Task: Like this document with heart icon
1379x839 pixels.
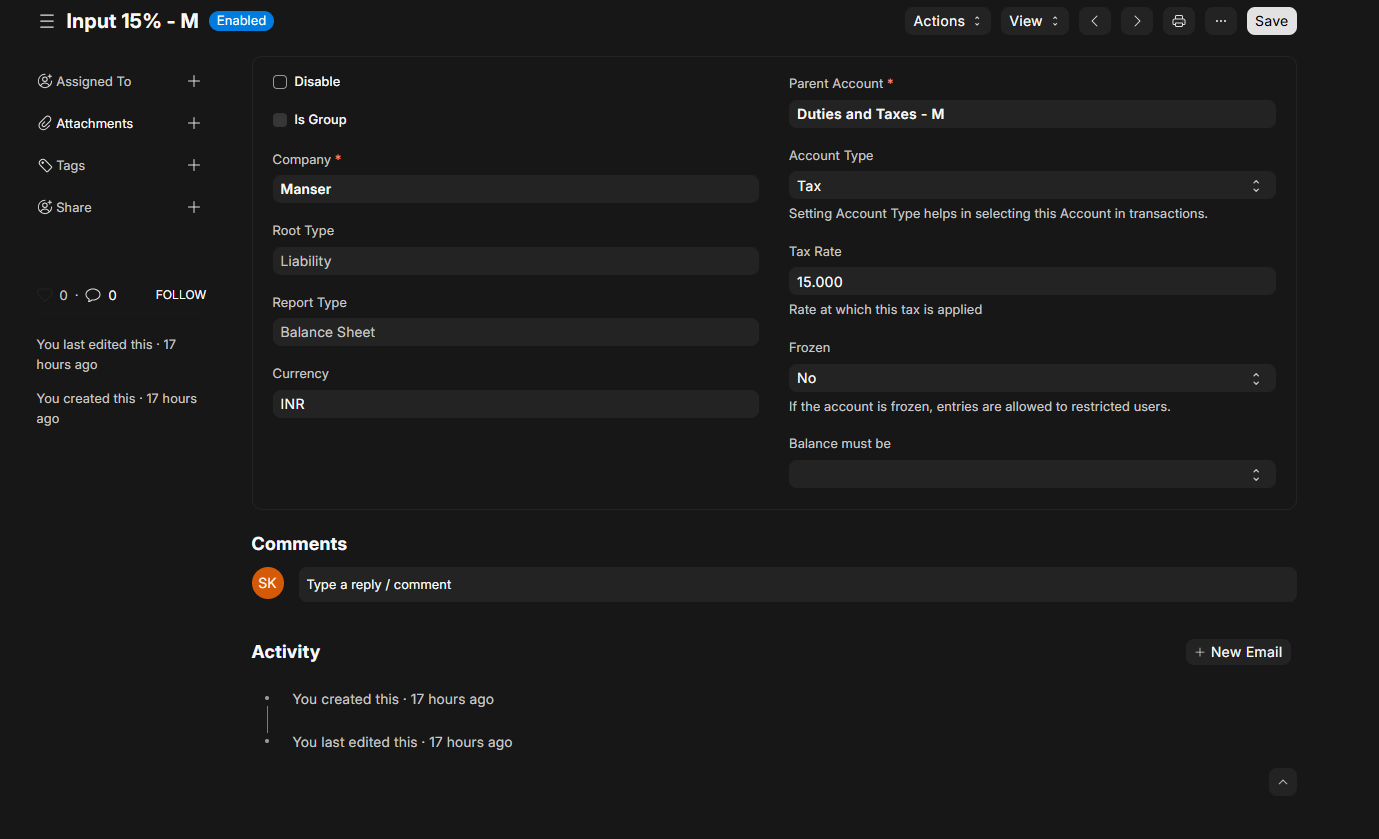Action: pyautogui.click(x=45, y=296)
